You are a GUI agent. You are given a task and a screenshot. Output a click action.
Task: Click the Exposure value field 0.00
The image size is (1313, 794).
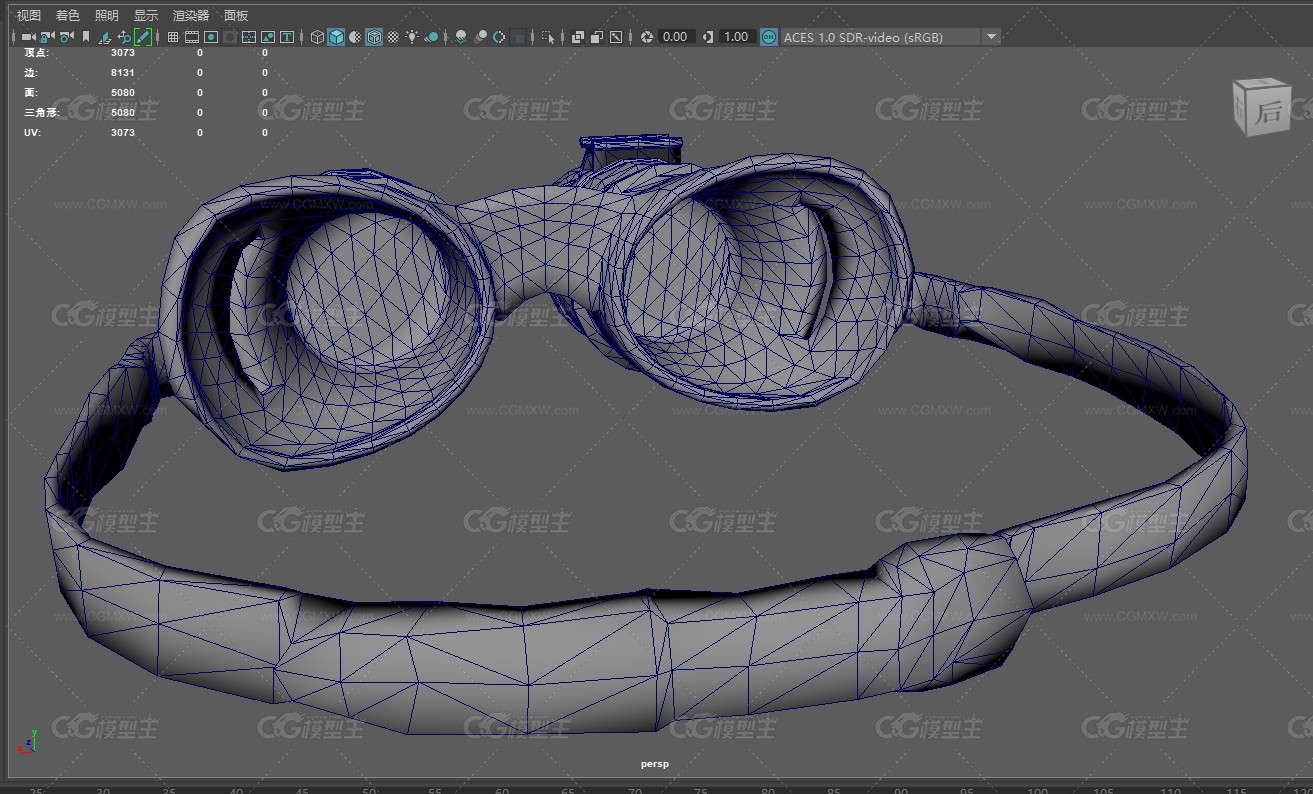[x=676, y=37]
